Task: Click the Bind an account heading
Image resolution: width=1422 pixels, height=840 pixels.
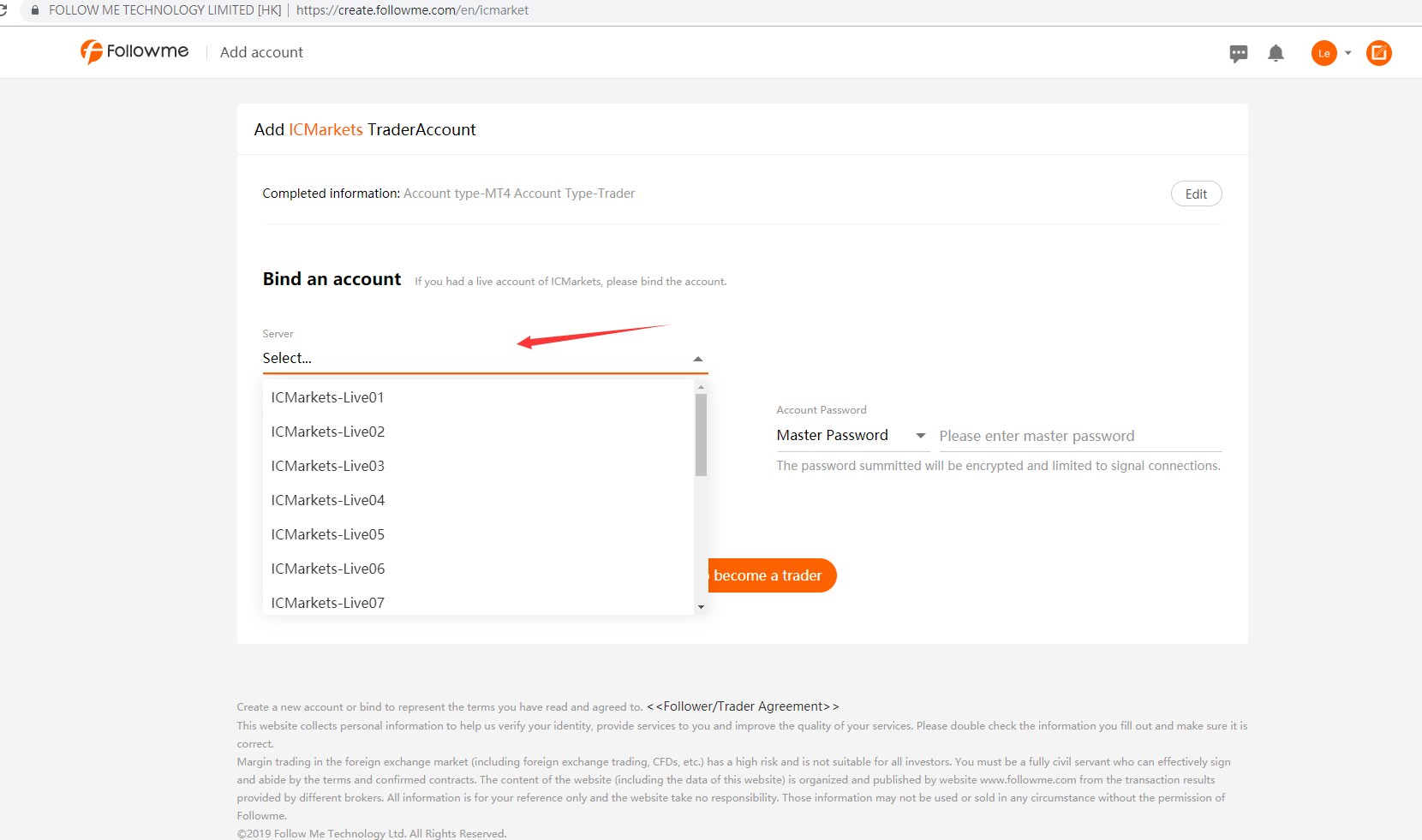Action: [x=332, y=279]
